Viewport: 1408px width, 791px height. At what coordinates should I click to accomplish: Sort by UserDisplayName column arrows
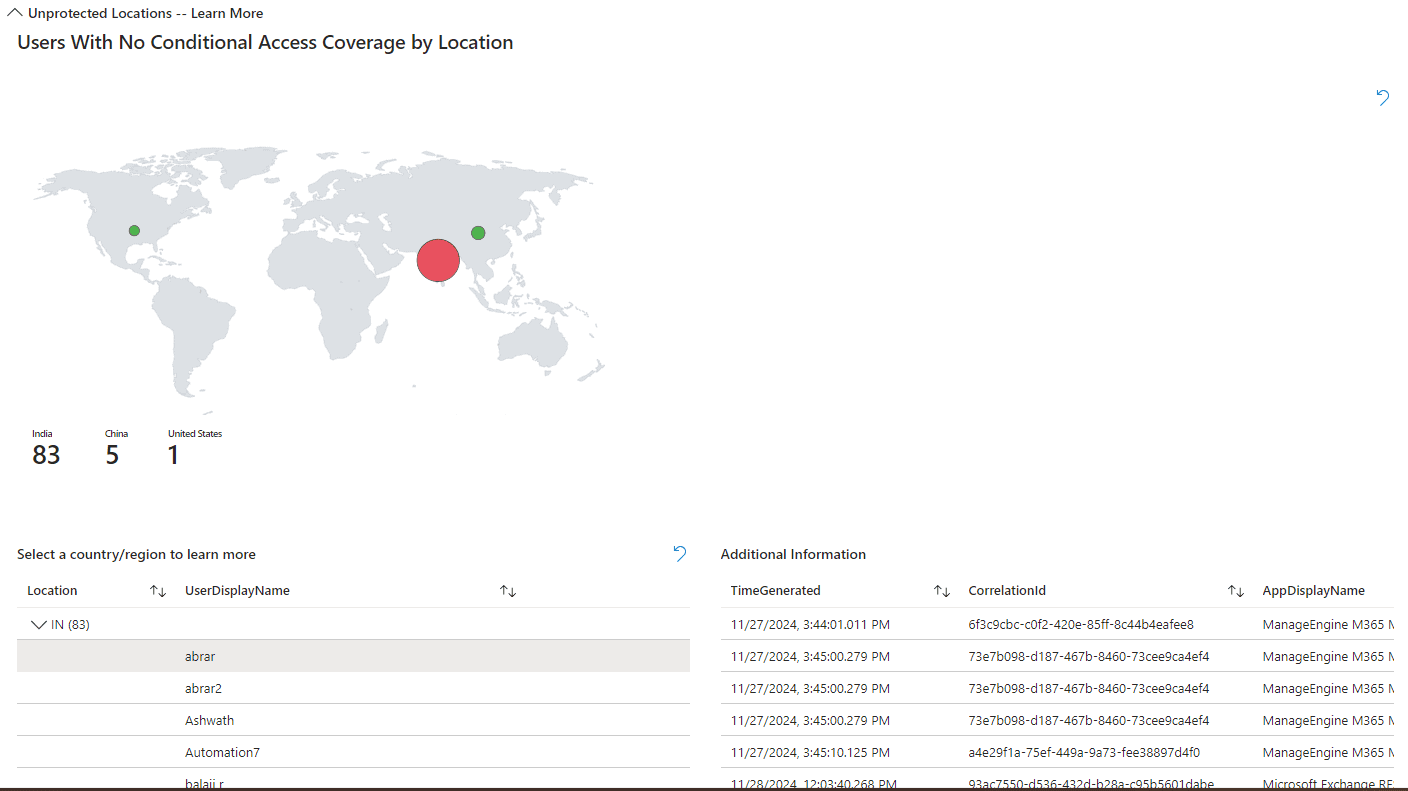pos(508,591)
